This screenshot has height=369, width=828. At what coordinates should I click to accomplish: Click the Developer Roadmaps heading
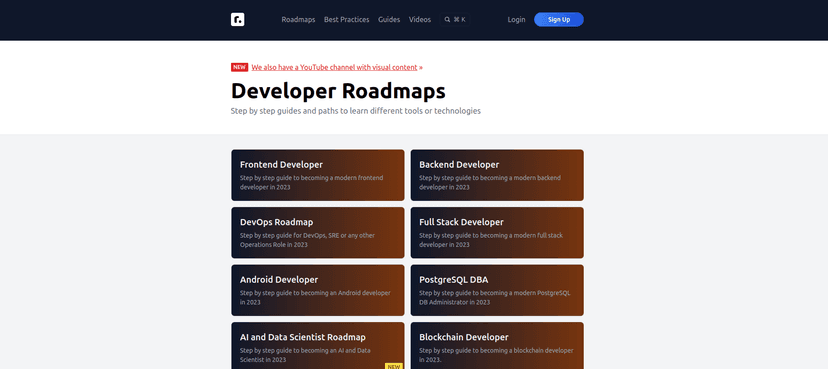pos(338,91)
